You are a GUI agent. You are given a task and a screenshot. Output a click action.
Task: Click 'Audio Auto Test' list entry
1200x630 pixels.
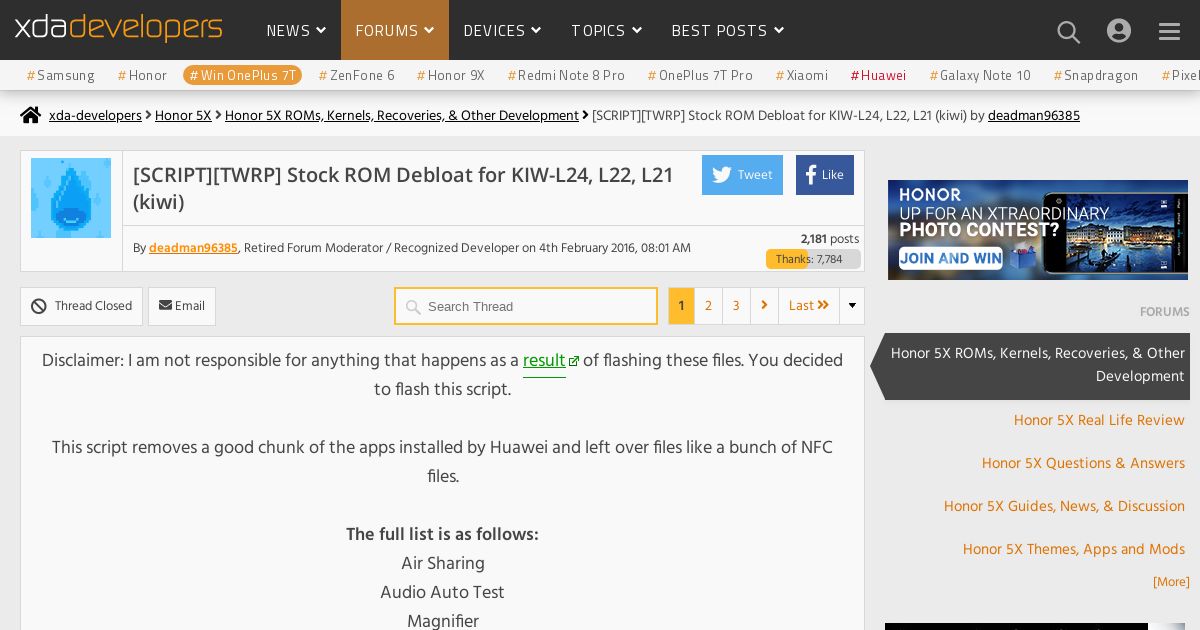442,592
